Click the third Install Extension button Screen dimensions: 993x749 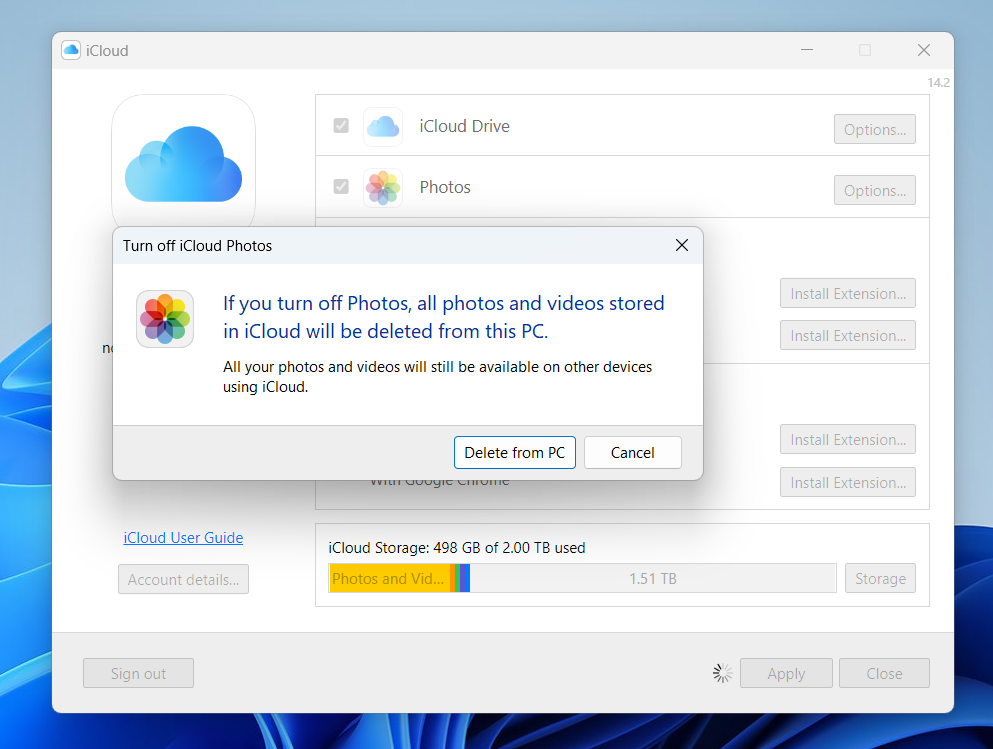click(847, 439)
